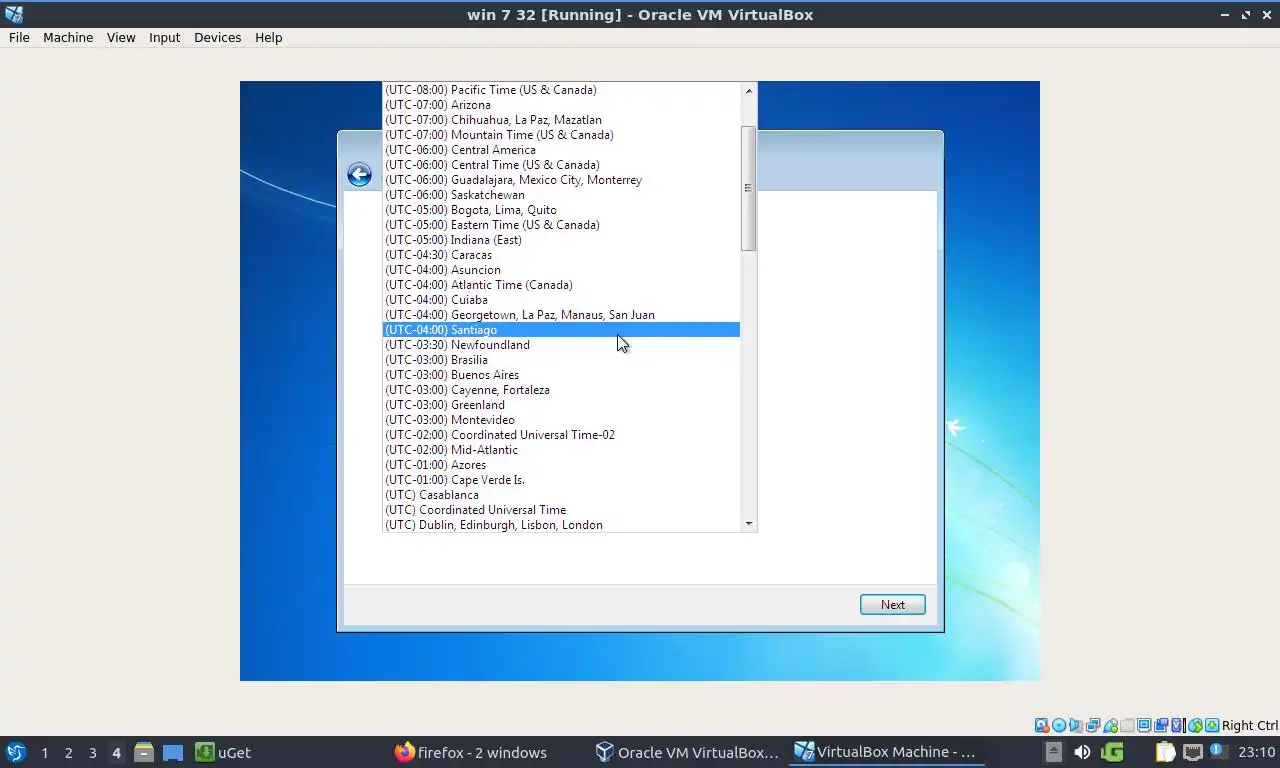Click optical drive indicator in VirtualBox status bar
The image size is (1280, 768).
[x=1059, y=725]
